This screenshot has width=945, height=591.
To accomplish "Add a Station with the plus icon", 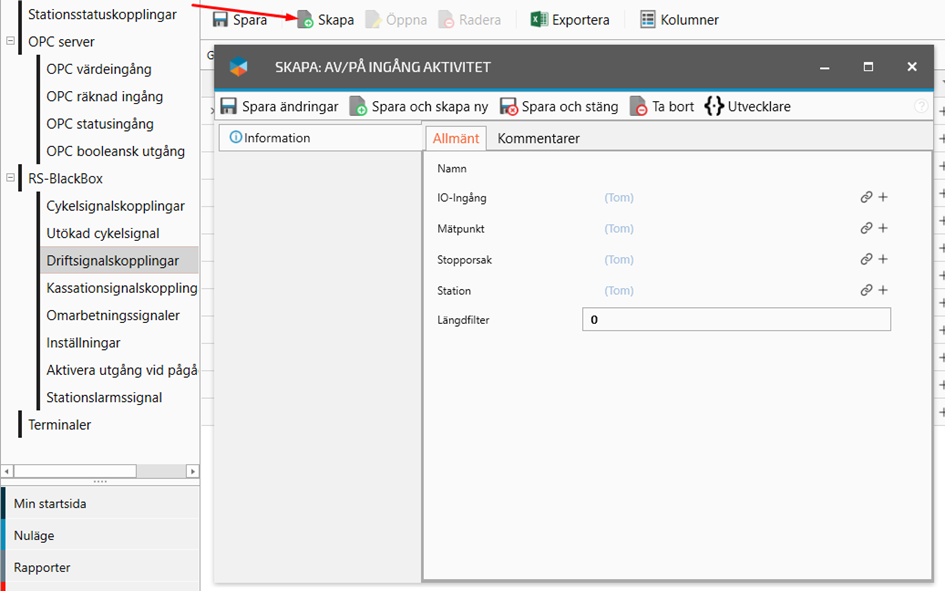I will [883, 291].
